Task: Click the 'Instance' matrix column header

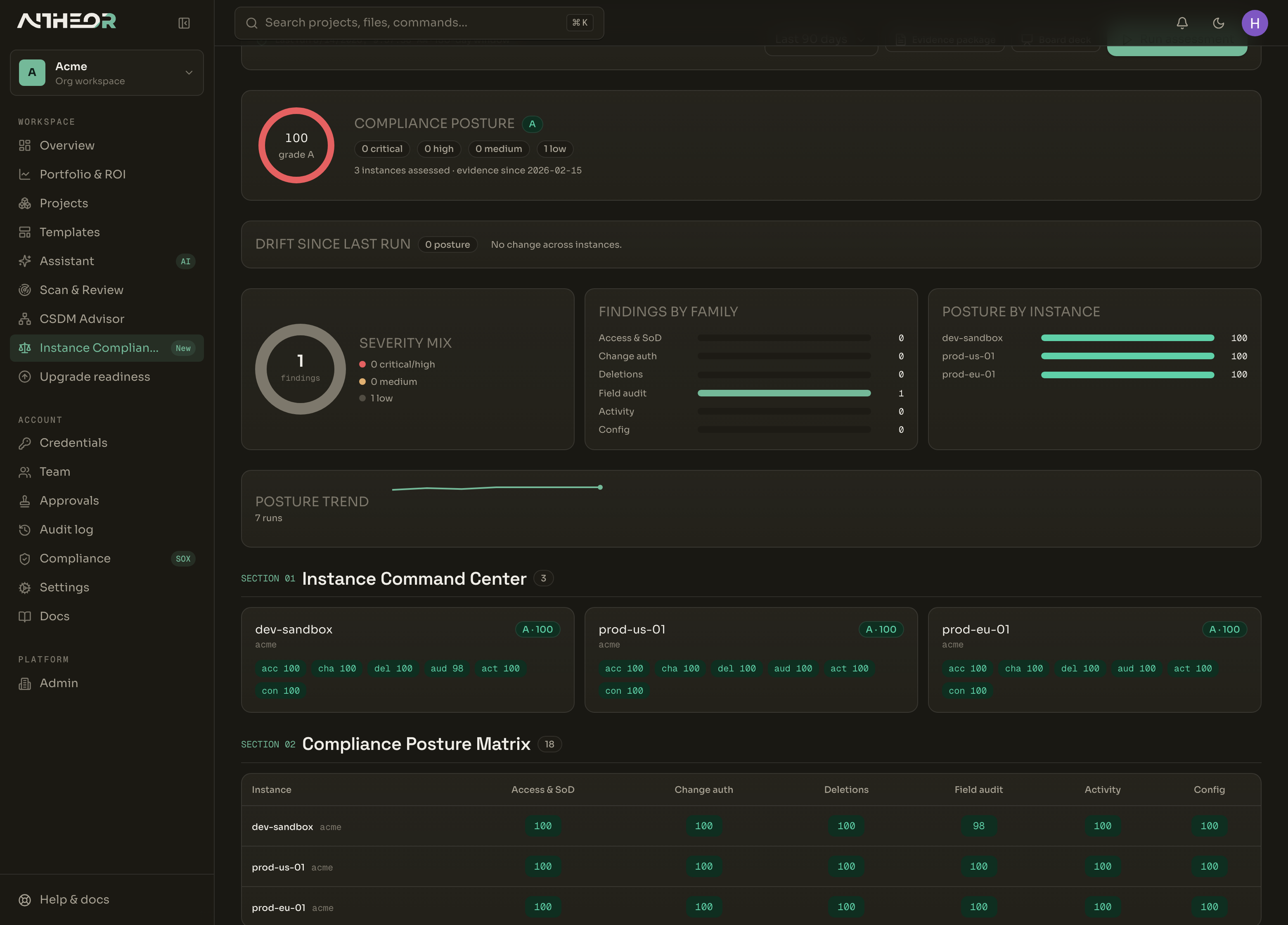Action: [272, 790]
